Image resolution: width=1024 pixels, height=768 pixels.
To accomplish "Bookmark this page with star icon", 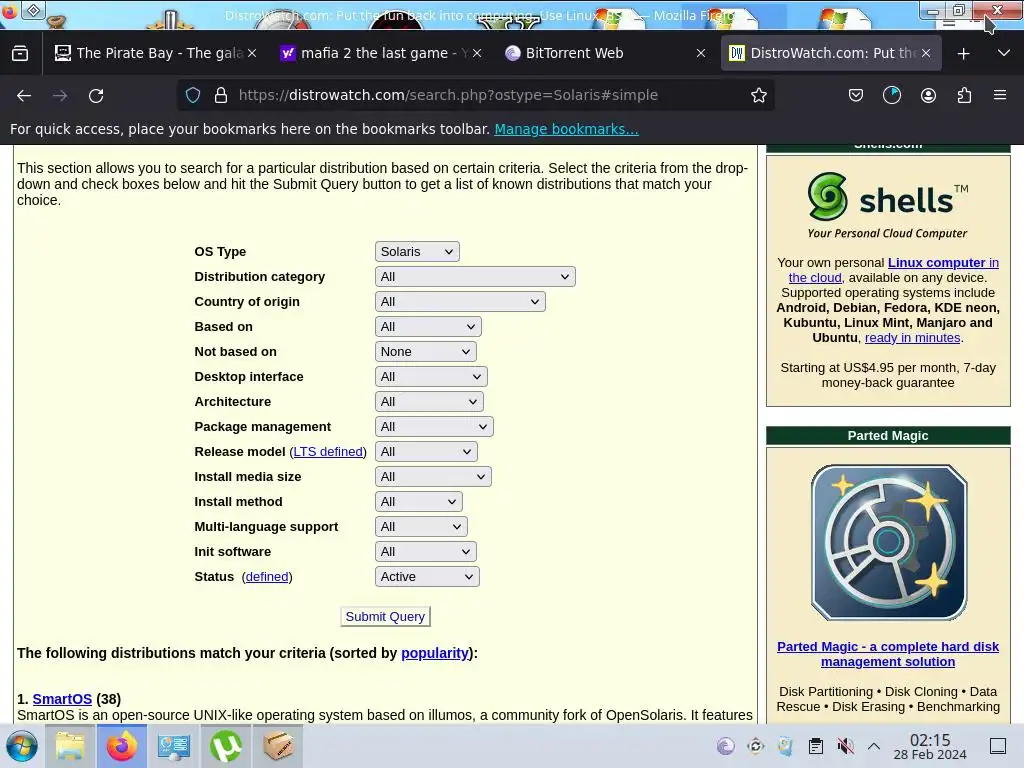I will point(758,95).
